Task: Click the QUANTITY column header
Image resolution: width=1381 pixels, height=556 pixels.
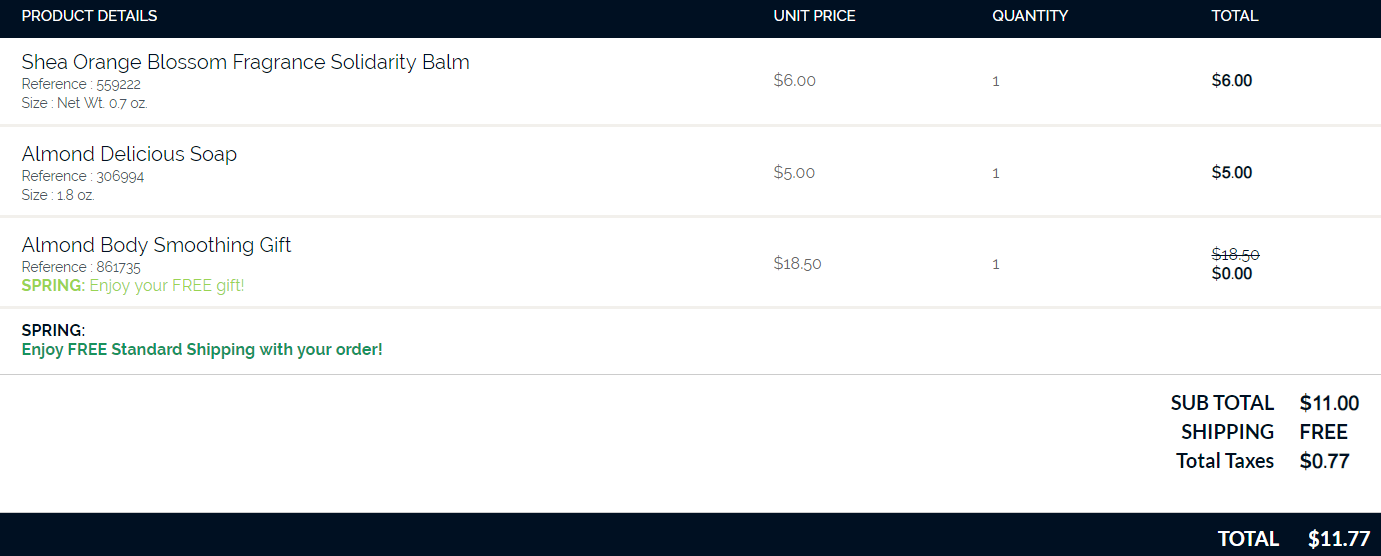Action: [1030, 16]
